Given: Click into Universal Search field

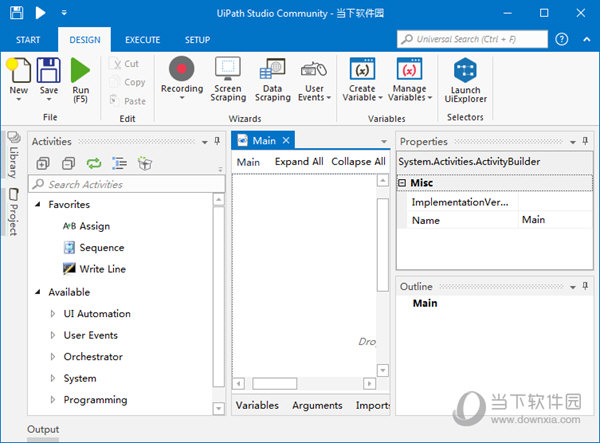Looking at the screenshot, I should [x=472, y=39].
